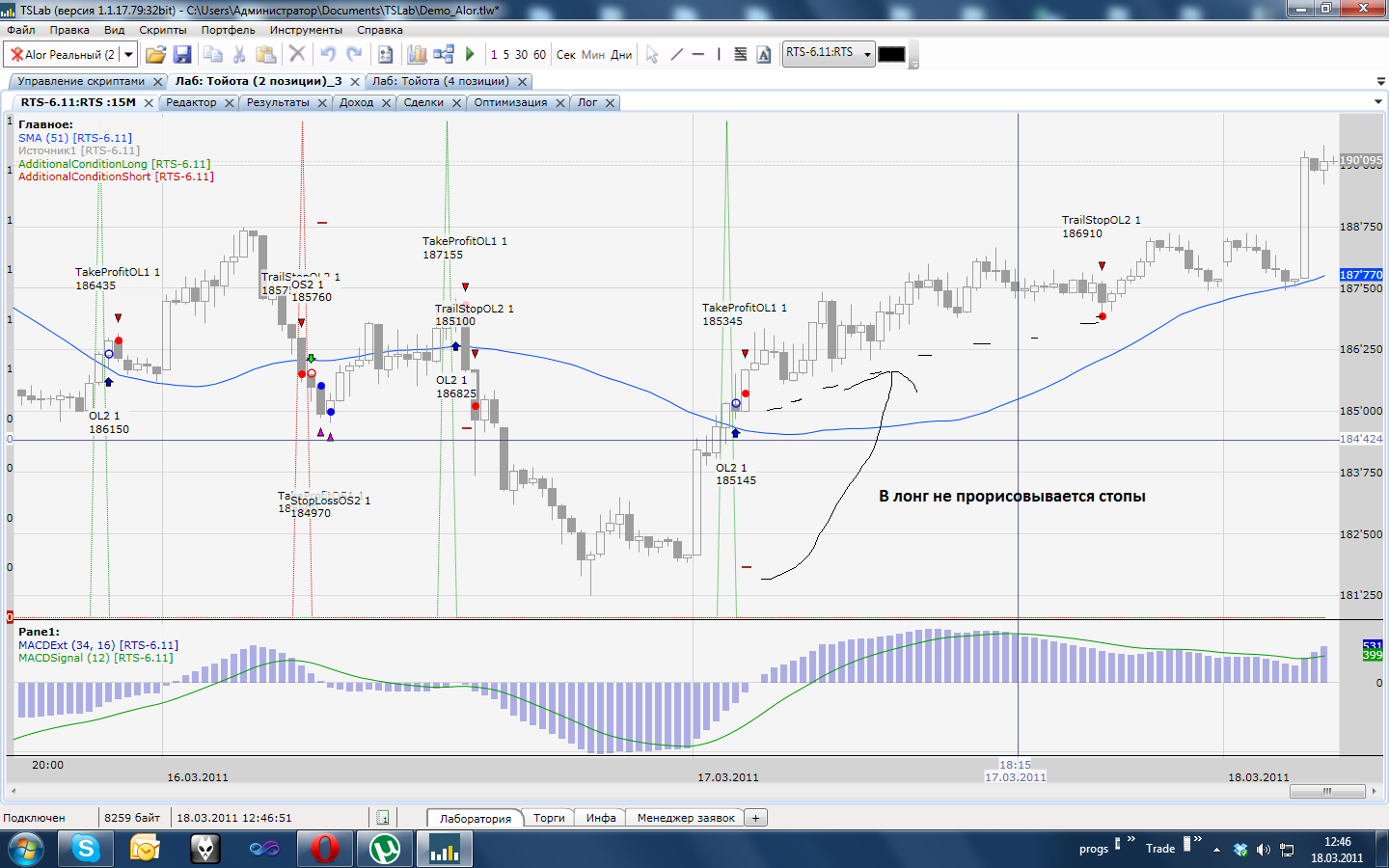This screenshot has height=868, width=1389.
Task: Close the Лог sub-tab
Action: pos(610,103)
